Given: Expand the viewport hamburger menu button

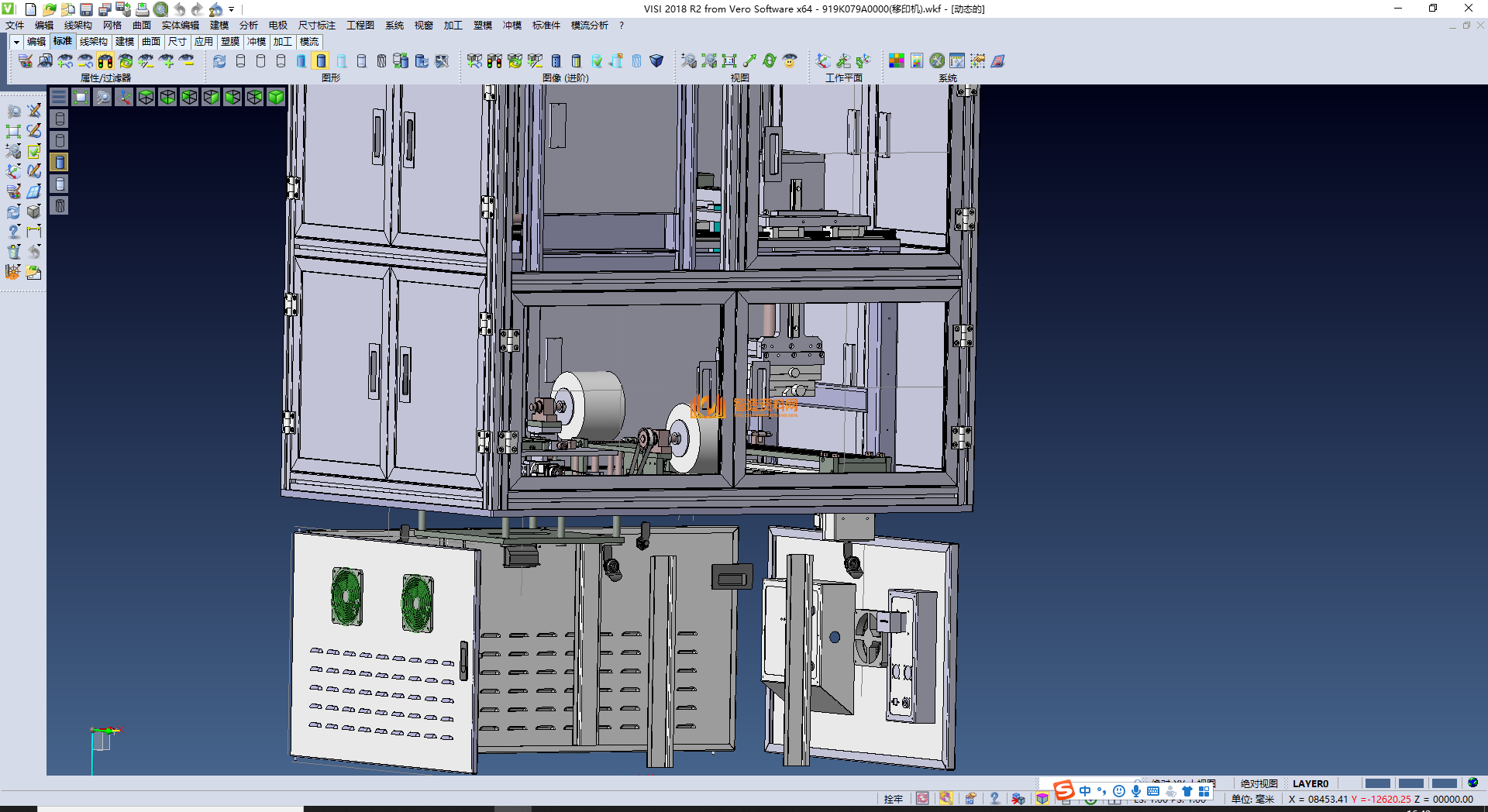Looking at the screenshot, I should pyautogui.click(x=59, y=97).
